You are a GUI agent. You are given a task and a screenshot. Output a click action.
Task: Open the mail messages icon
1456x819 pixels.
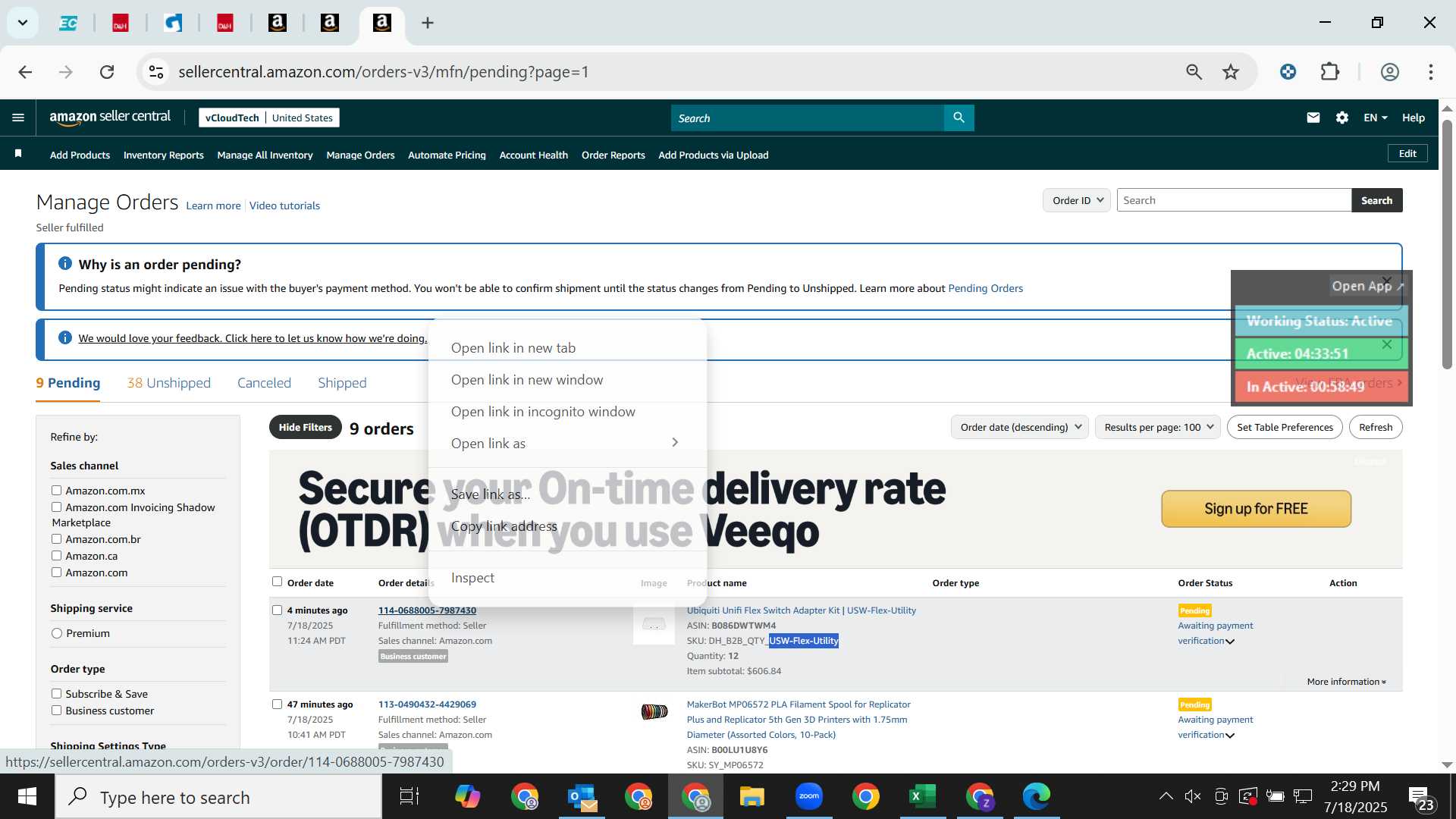pyautogui.click(x=1313, y=118)
